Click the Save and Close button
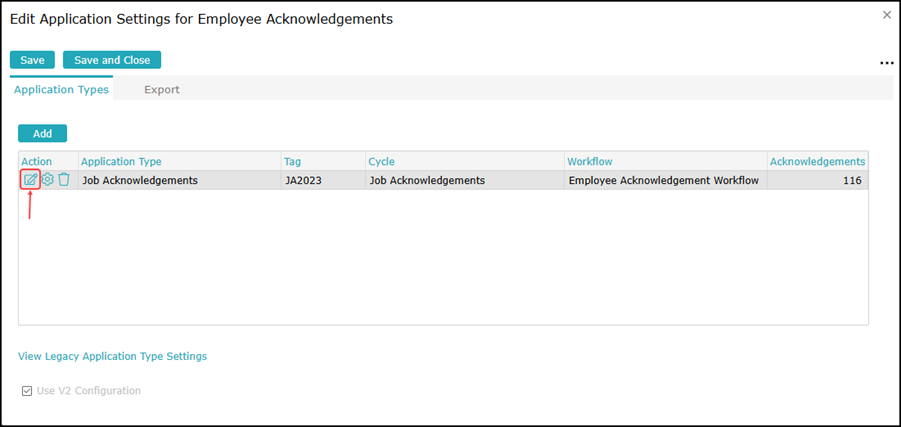Viewport: 901px width, 427px height. point(112,60)
